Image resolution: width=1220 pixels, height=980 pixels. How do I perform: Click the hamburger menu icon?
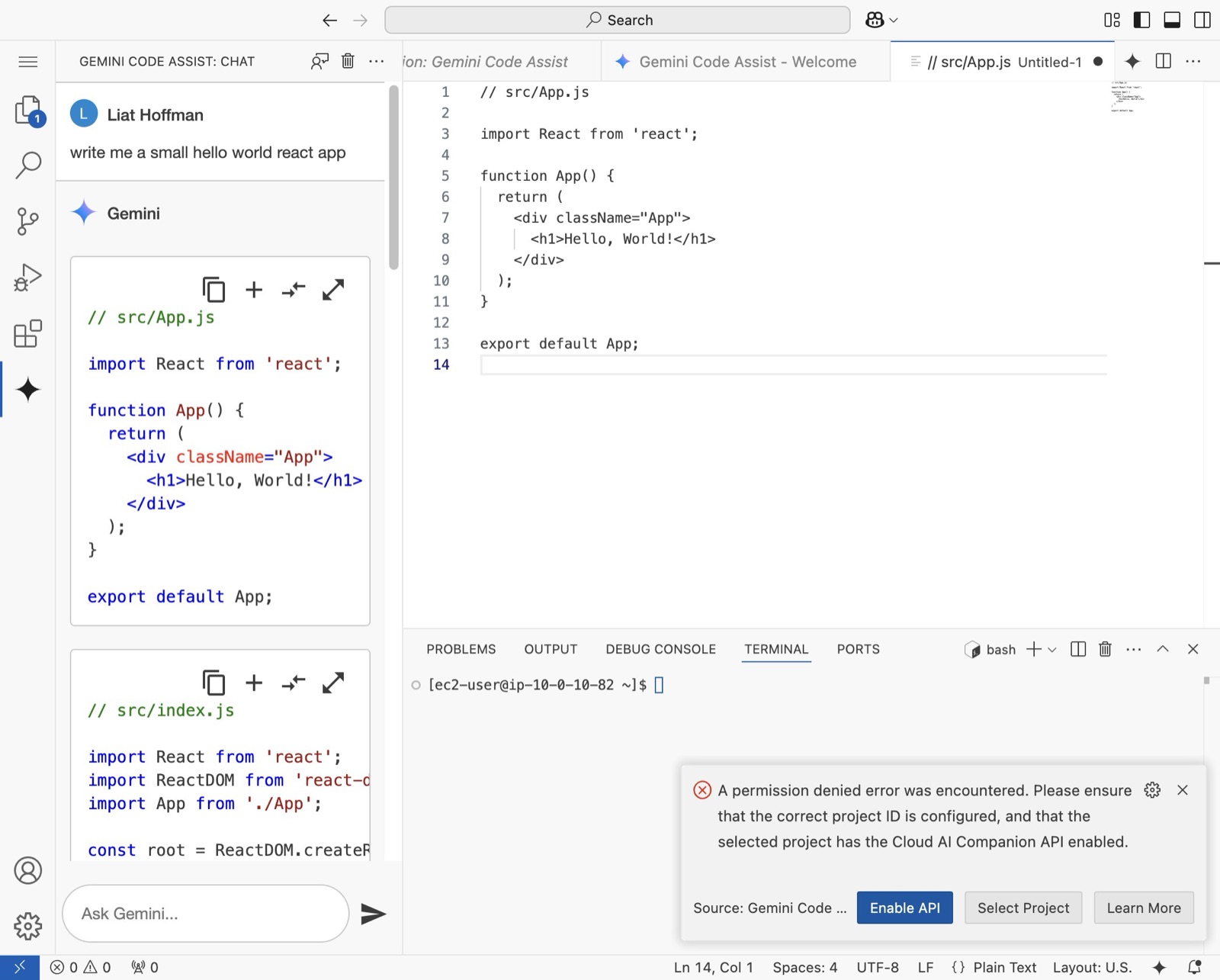click(28, 62)
